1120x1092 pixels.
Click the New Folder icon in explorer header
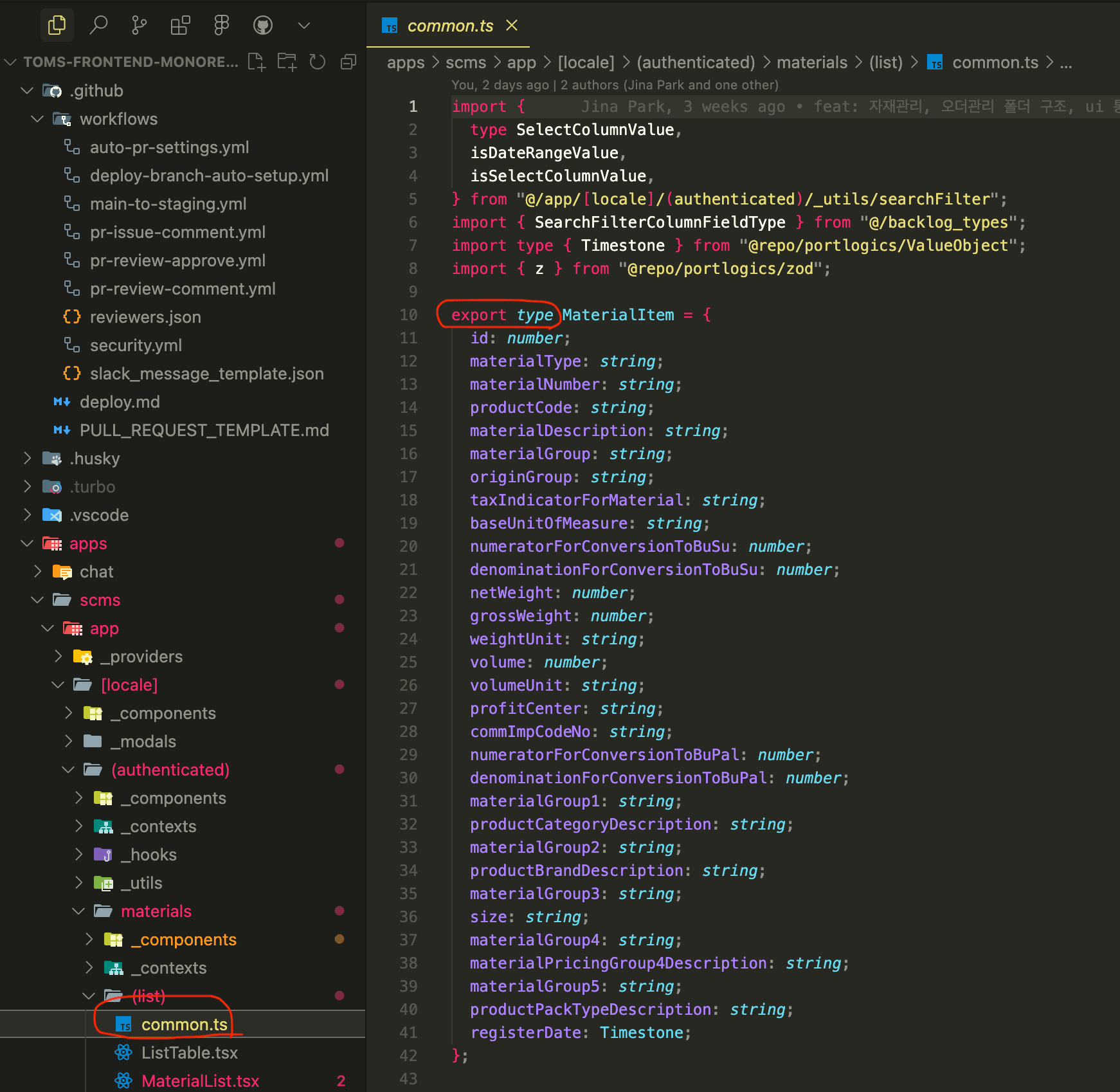pos(287,62)
